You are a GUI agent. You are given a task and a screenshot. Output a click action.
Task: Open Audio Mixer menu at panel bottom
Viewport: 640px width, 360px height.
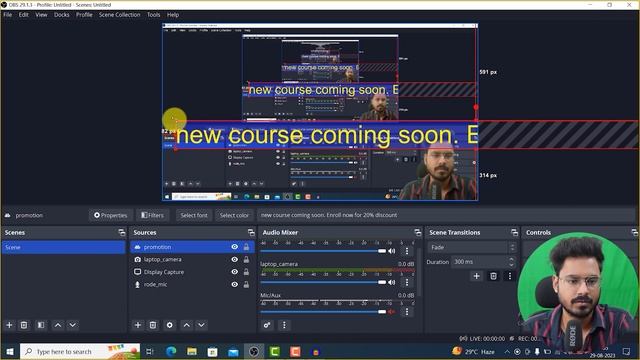click(284, 325)
